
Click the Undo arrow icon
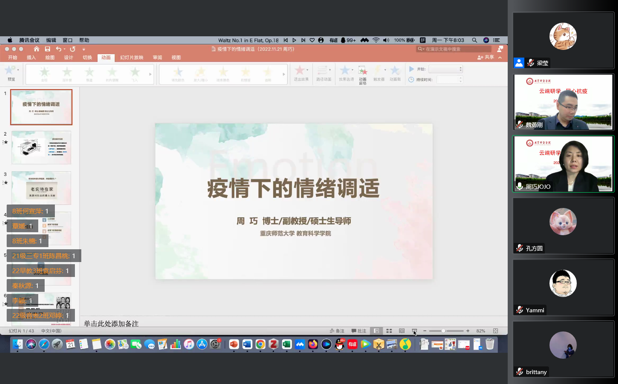(x=58, y=49)
